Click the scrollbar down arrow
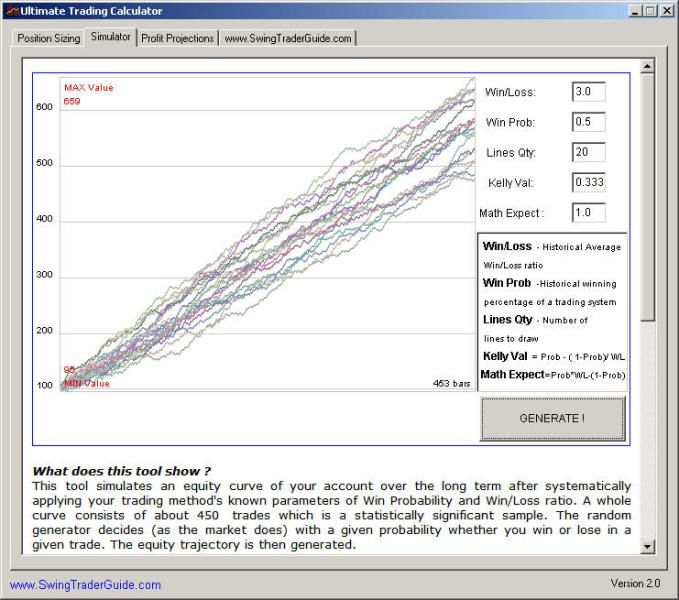 (x=647, y=546)
